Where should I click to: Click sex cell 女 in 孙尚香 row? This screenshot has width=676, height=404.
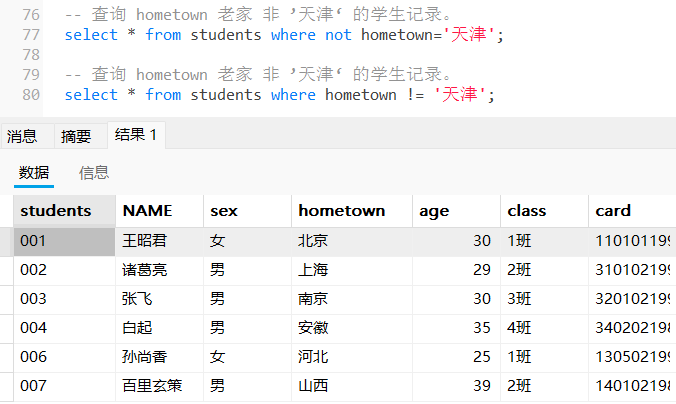[247, 357]
